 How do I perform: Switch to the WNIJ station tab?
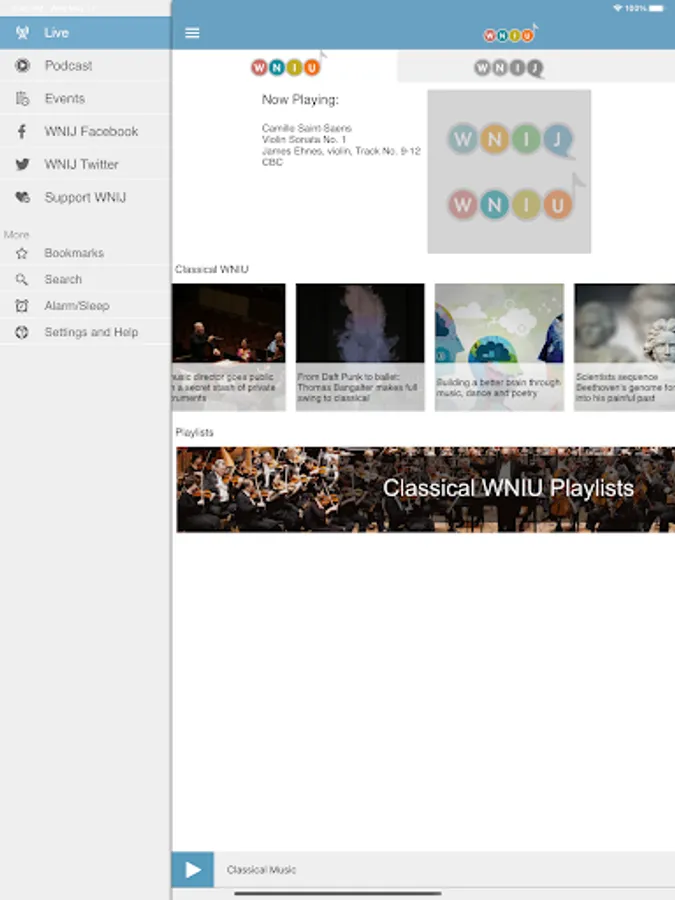(x=536, y=67)
